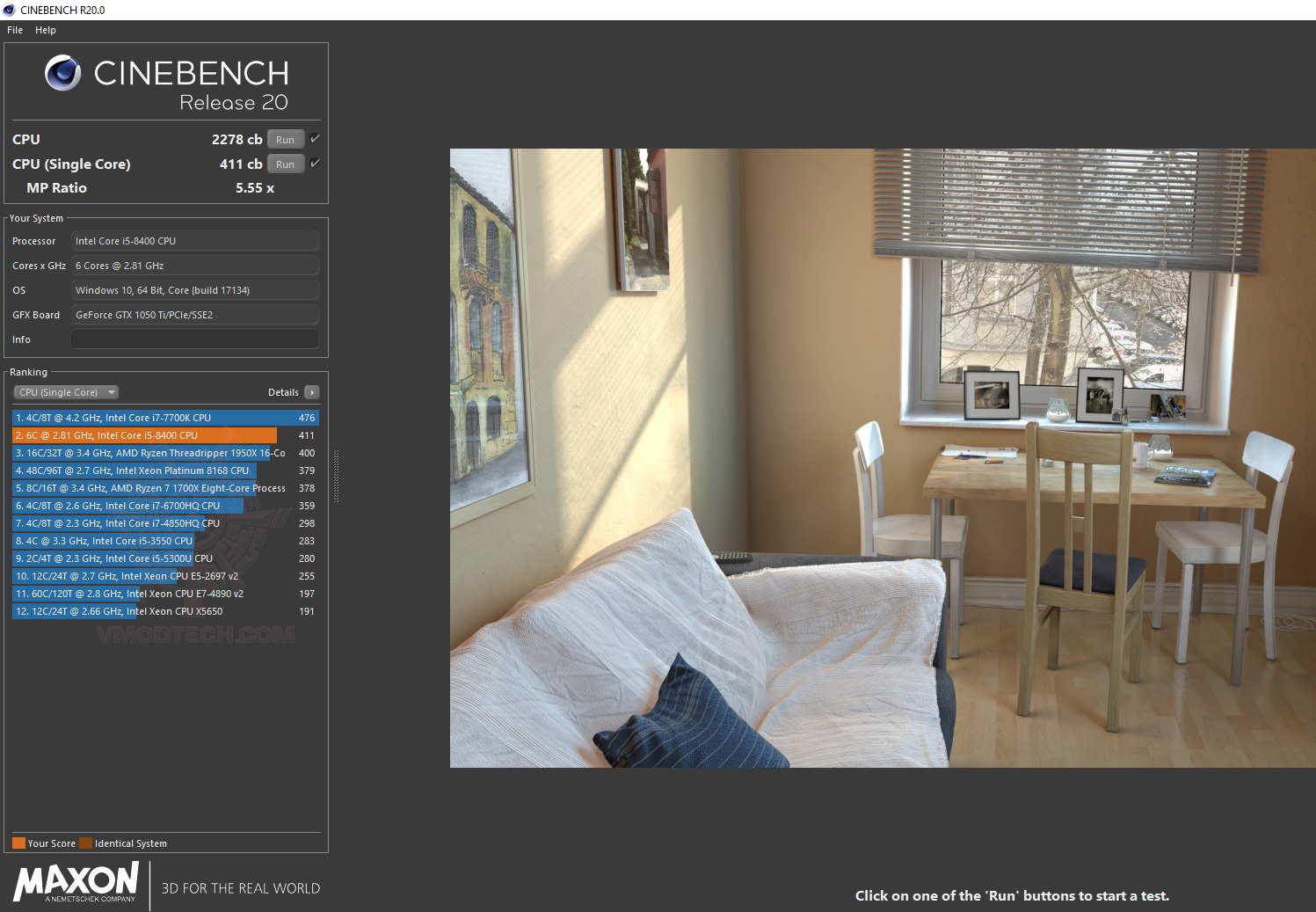This screenshot has width=1316, height=912.
Task: Click the Processor field showing i5-8400
Action: pos(194,241)
